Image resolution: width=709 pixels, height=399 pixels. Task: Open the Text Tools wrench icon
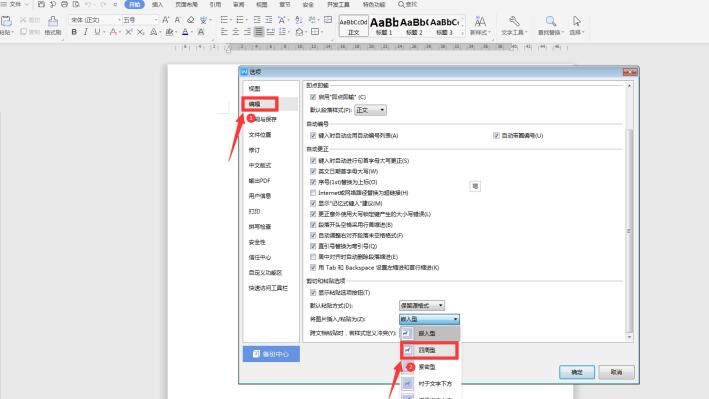514,21
